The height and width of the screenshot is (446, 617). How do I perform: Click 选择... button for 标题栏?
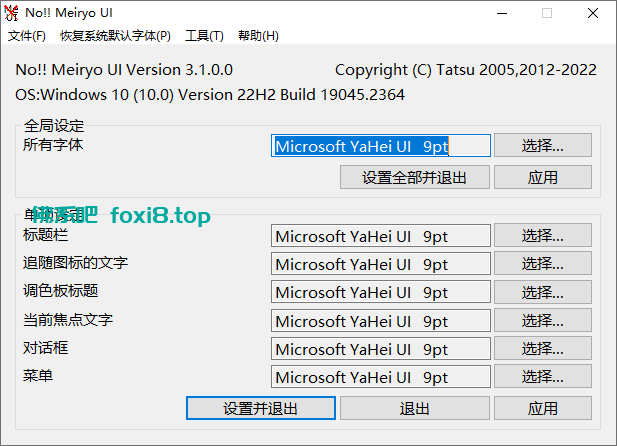coord(543,235)
